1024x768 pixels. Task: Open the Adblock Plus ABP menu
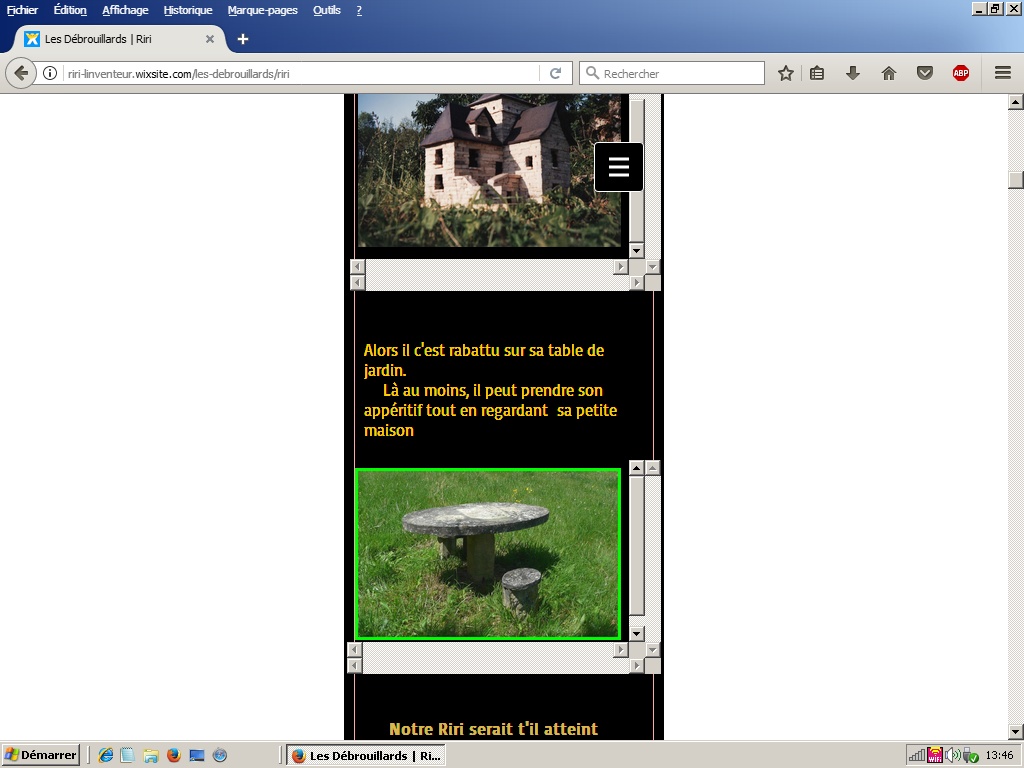961,73
